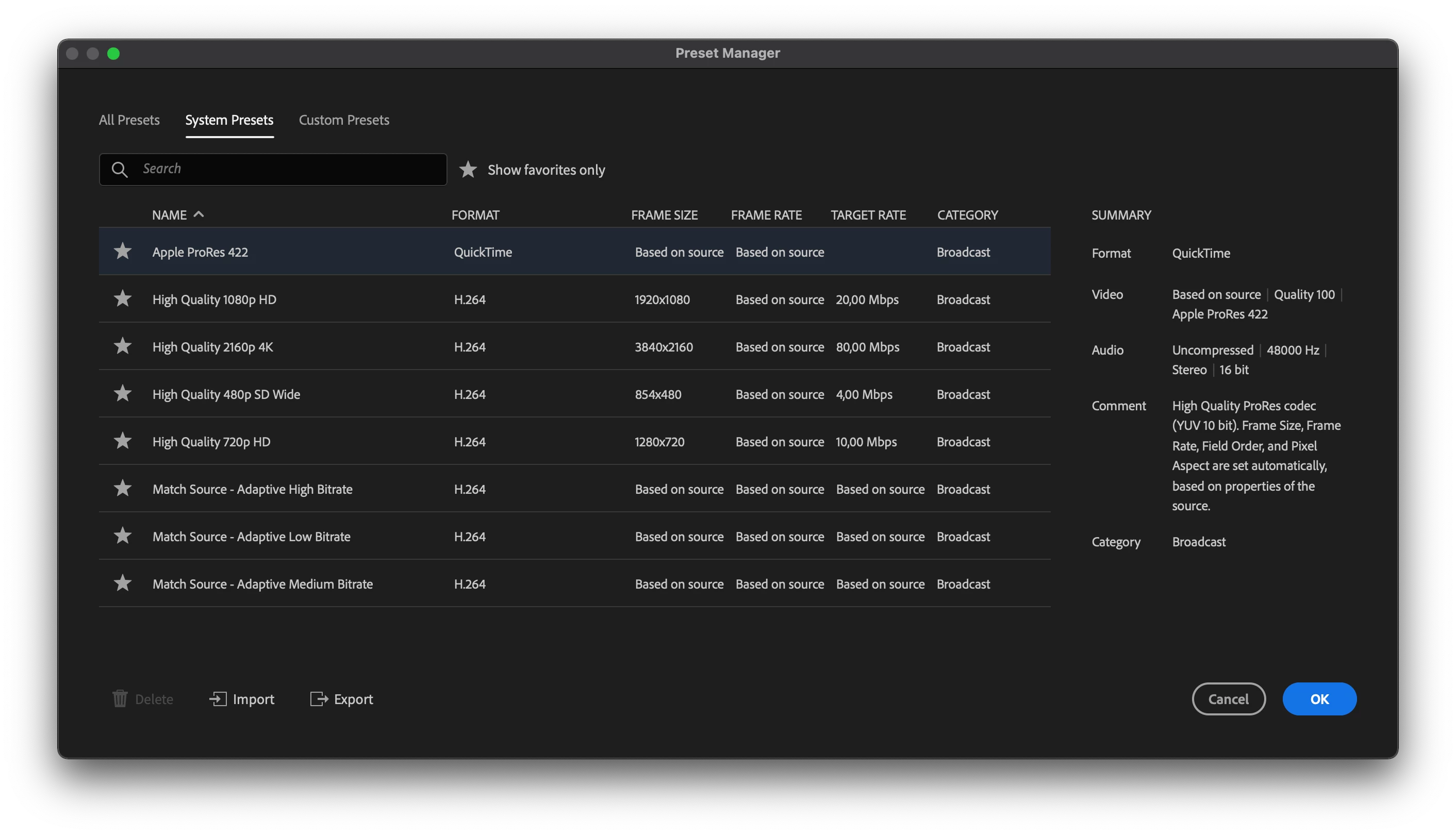This screenshot has width=1456, height=835.
Task: Switch to All Presets tab
Action: (x=129, y=120)
